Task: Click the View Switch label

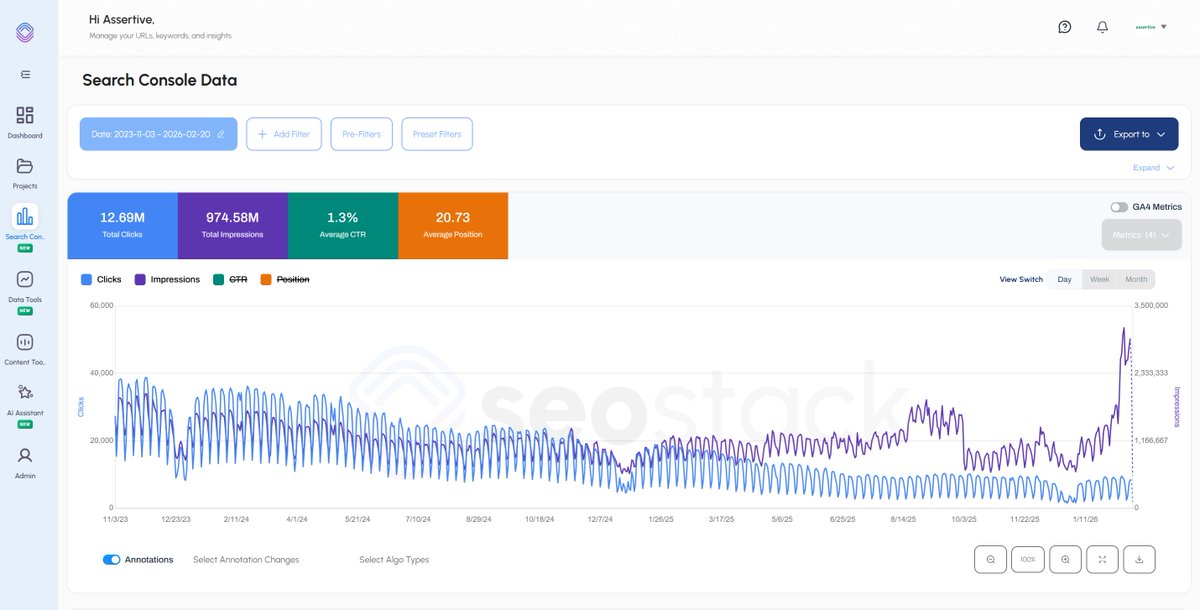Action: point(1021,279)
